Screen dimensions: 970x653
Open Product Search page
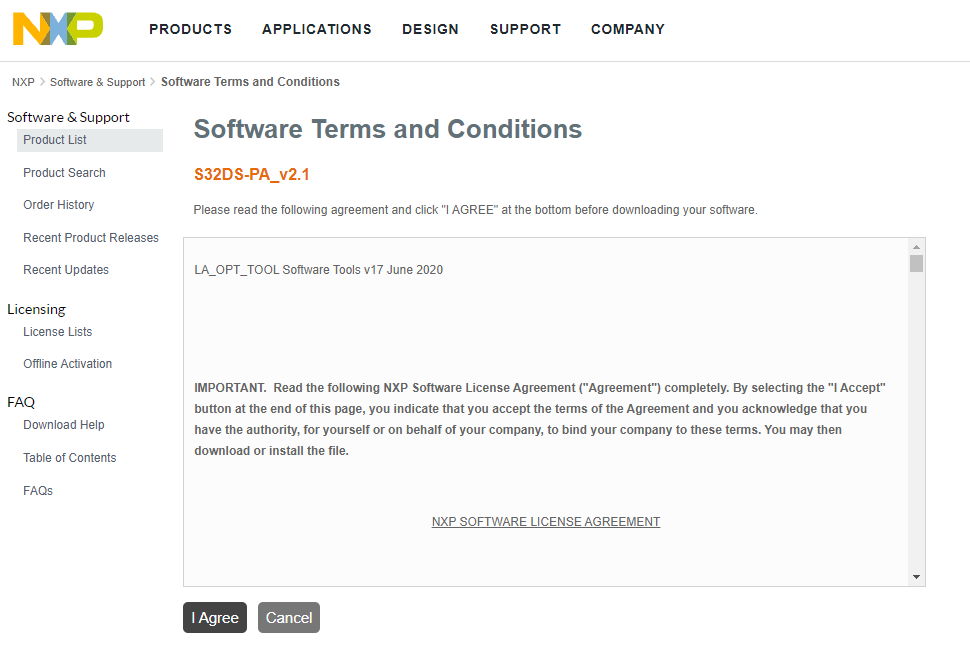[64, 173]
